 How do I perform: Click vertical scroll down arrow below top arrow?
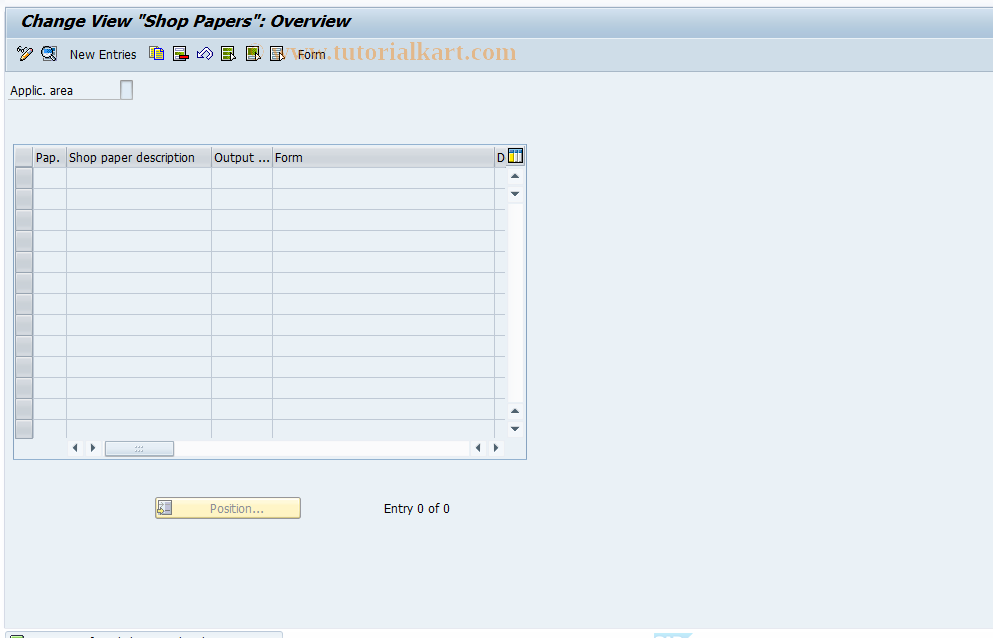515,194
